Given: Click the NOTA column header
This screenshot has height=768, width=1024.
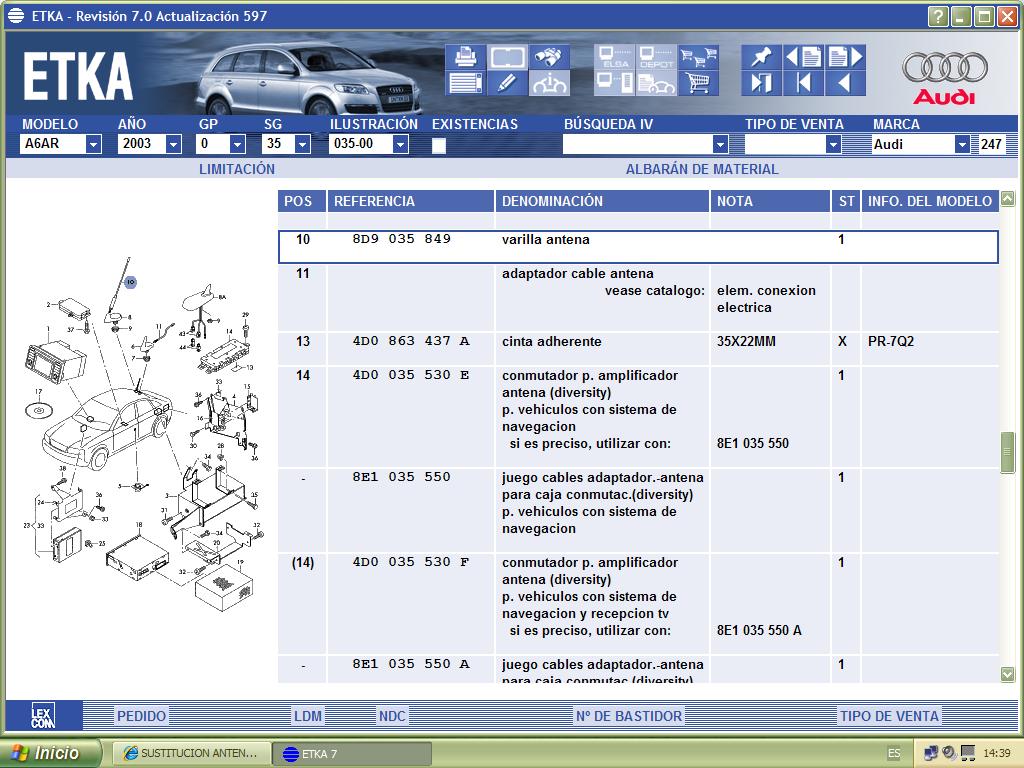Looking at the screenshot, I should coord(771,201).
